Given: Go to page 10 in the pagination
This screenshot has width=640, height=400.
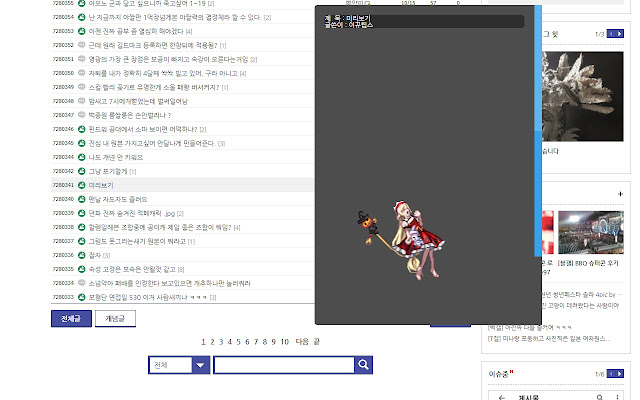Looking at the screenshot, I should [x=284, y=342].
